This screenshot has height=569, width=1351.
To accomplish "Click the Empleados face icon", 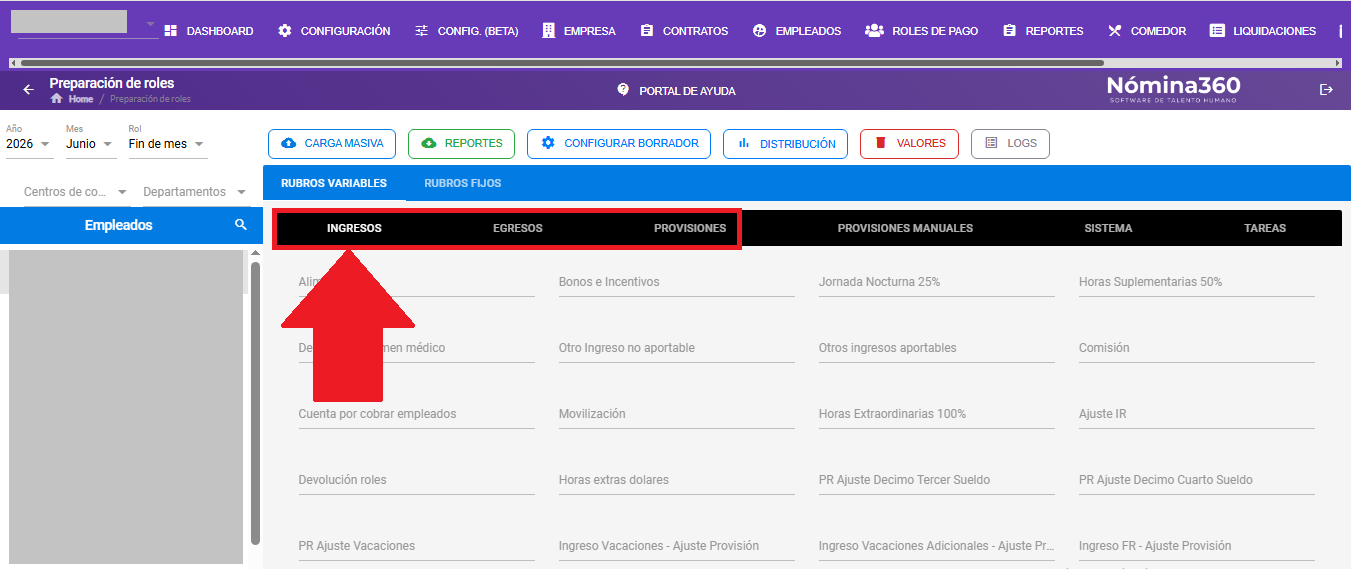I will (x=760, y=31).
